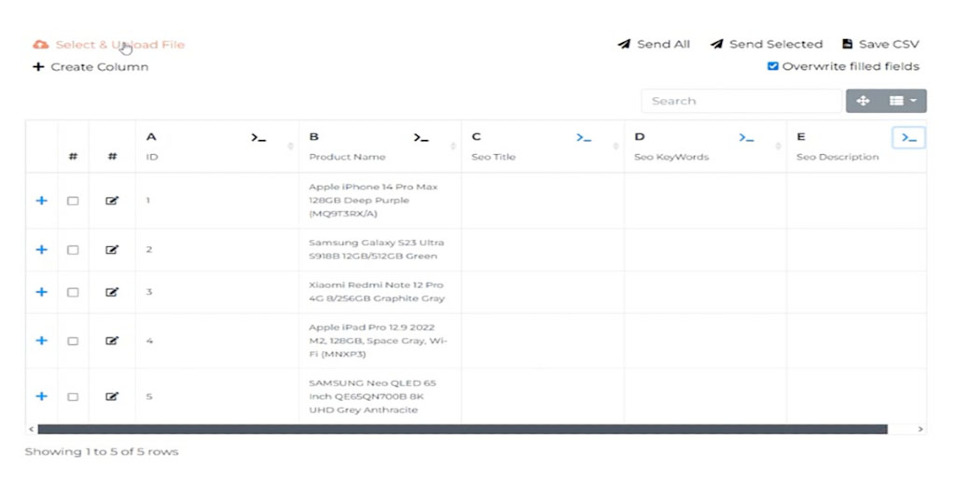Click Send Selected
Image resolution: width=955 pixels, height=500 pixels.
[x=766, y=44]
